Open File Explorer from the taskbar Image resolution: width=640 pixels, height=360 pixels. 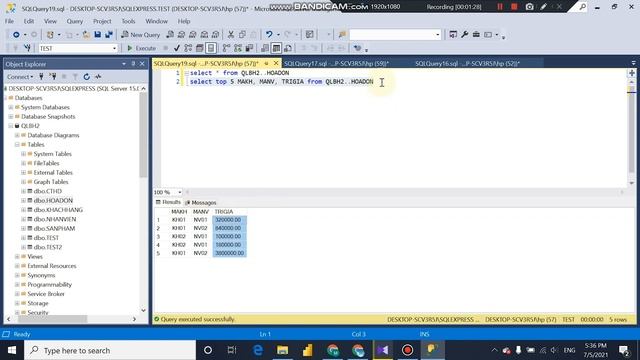(282, 350)
